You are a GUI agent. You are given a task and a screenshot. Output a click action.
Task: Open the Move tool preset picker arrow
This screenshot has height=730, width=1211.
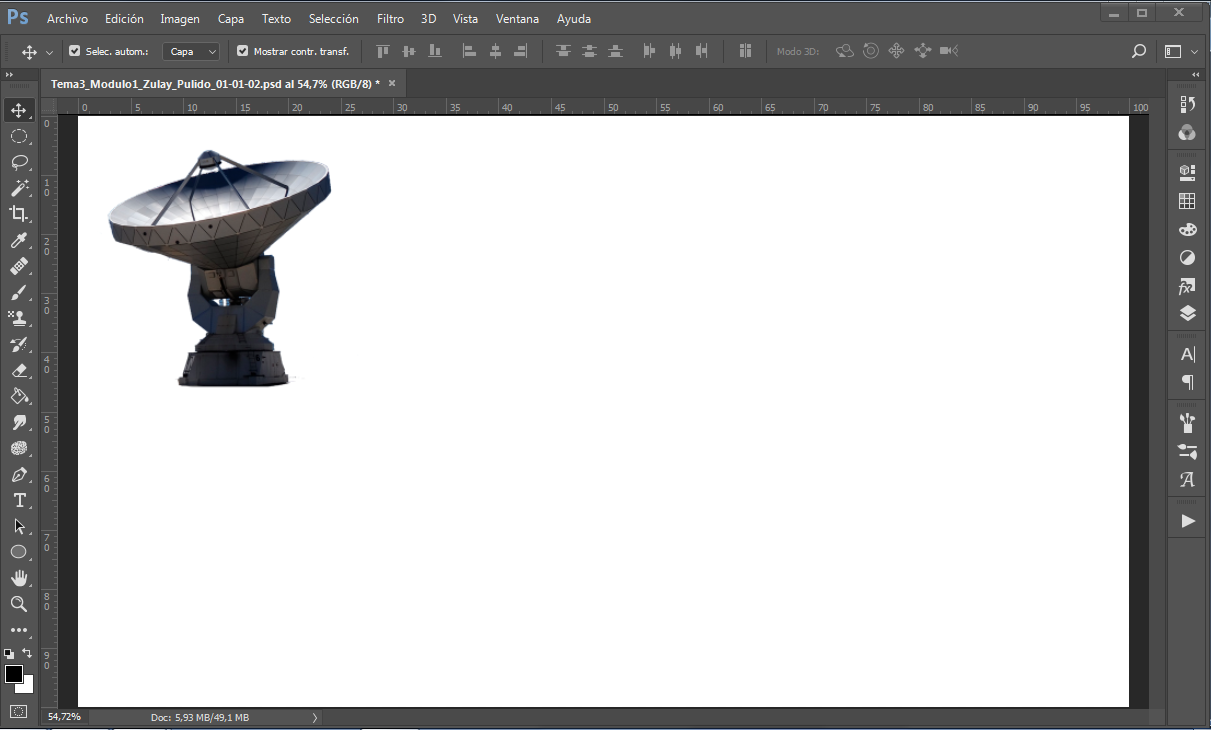click(x=49, y=52)
